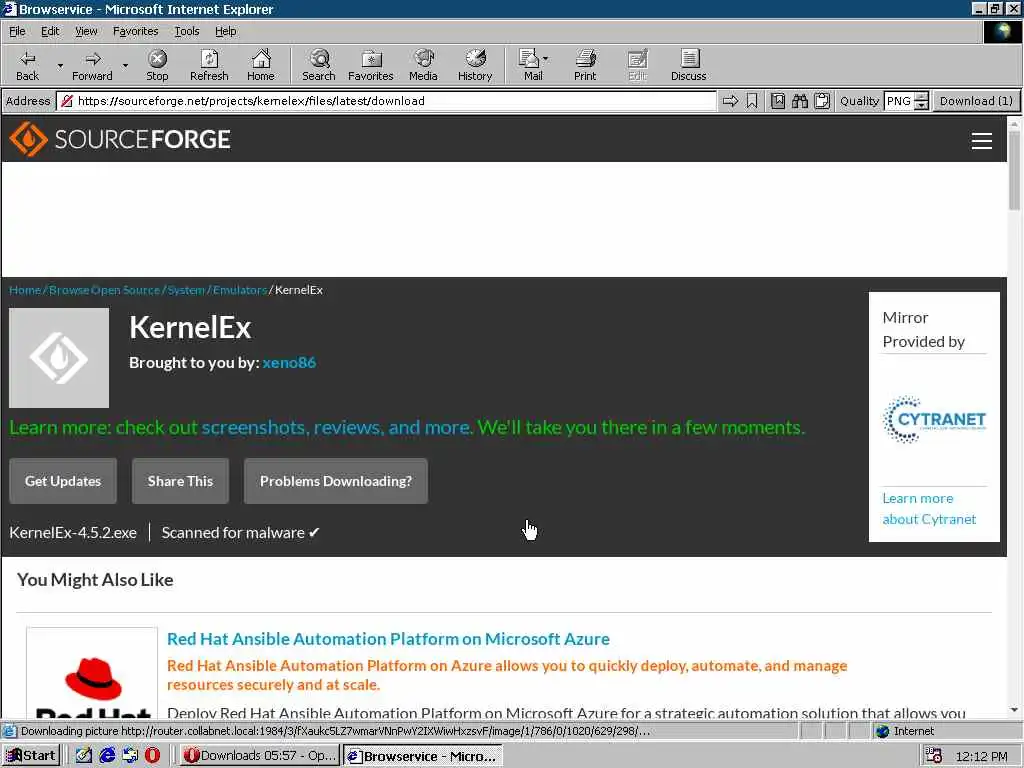Follow the Browse Open Source breadcrumb

104,290
